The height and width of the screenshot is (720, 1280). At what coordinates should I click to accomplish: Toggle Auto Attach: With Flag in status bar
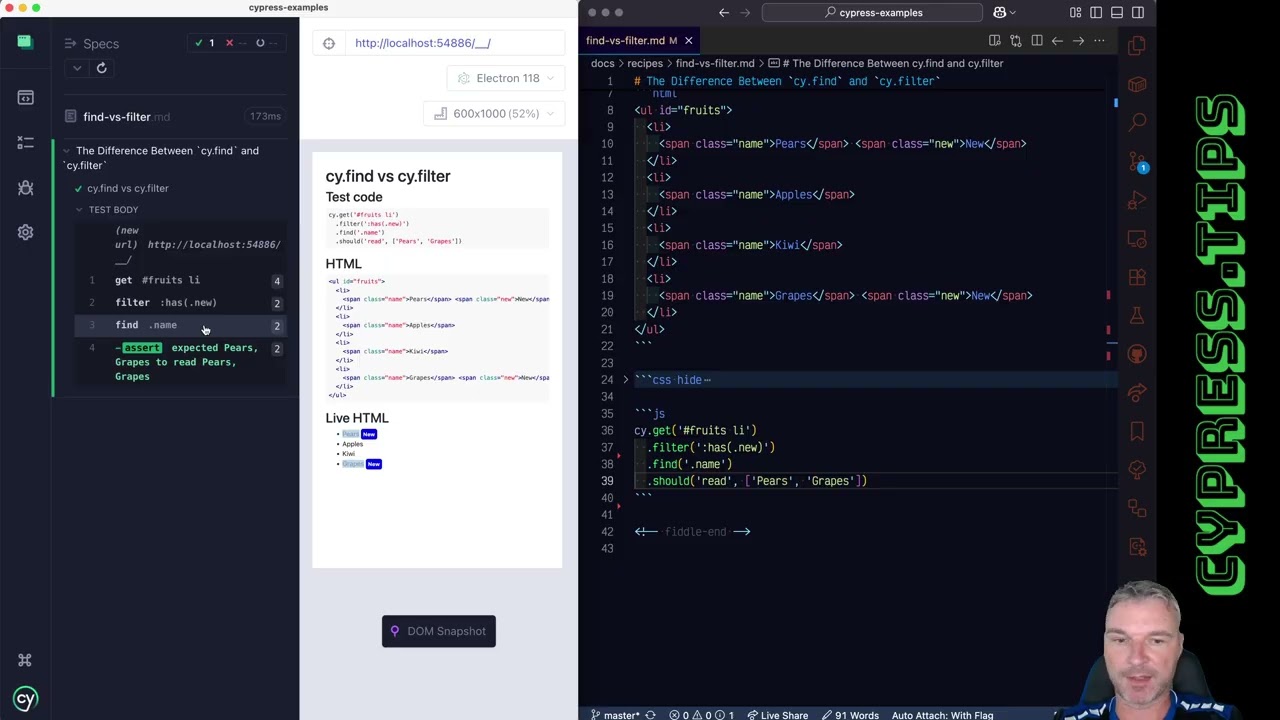[x=942, y=715]
